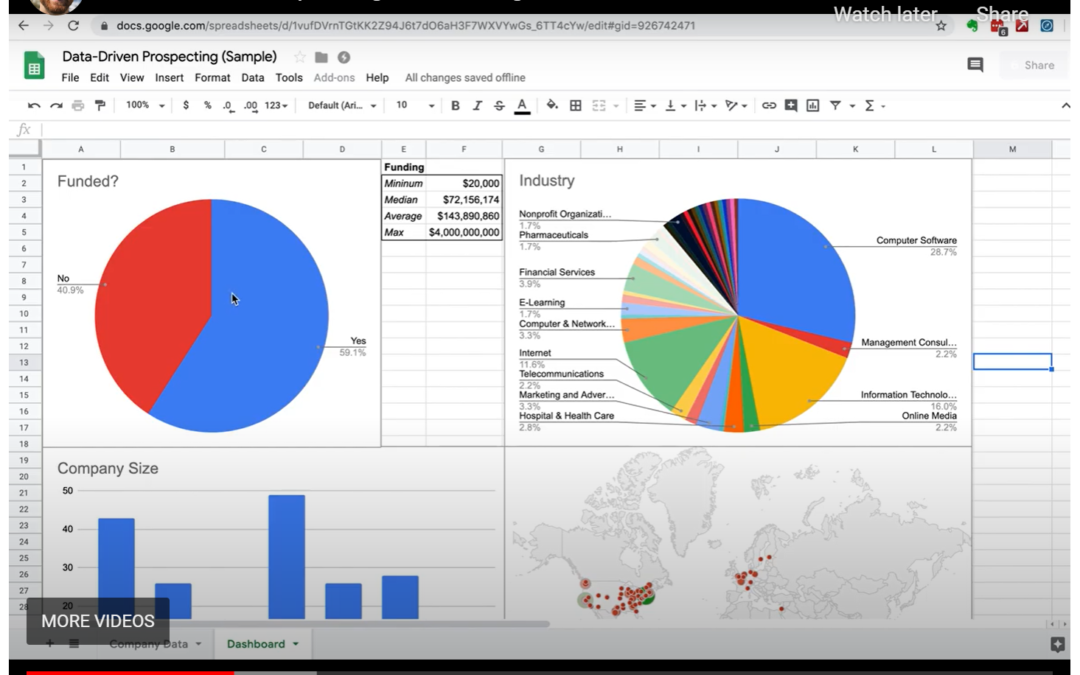The height and width of the screenshot is (675, 1080).
Task: Collapse the toolbar with chevron icon
Action: pyautogui.click(x=1065, y=105)
